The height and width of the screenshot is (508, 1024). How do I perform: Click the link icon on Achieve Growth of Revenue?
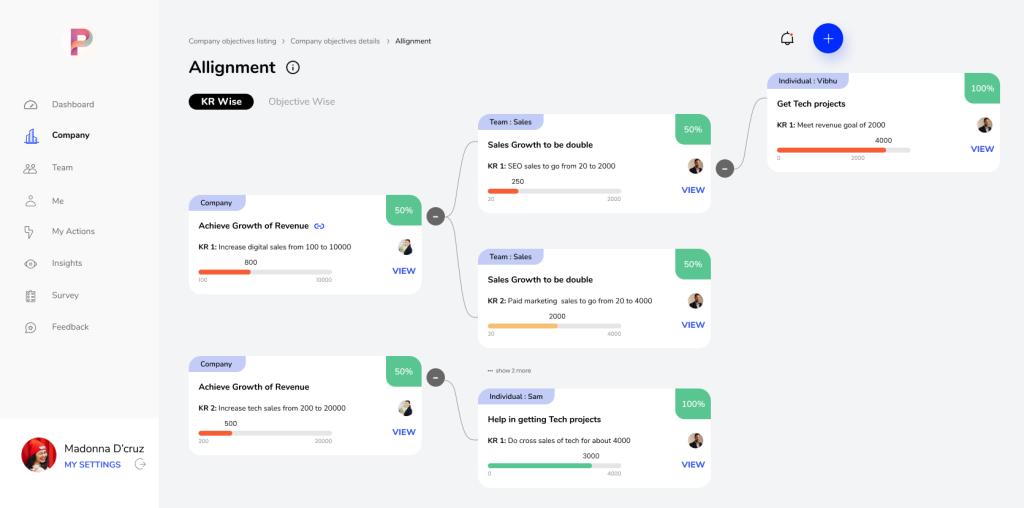point(319,226)
